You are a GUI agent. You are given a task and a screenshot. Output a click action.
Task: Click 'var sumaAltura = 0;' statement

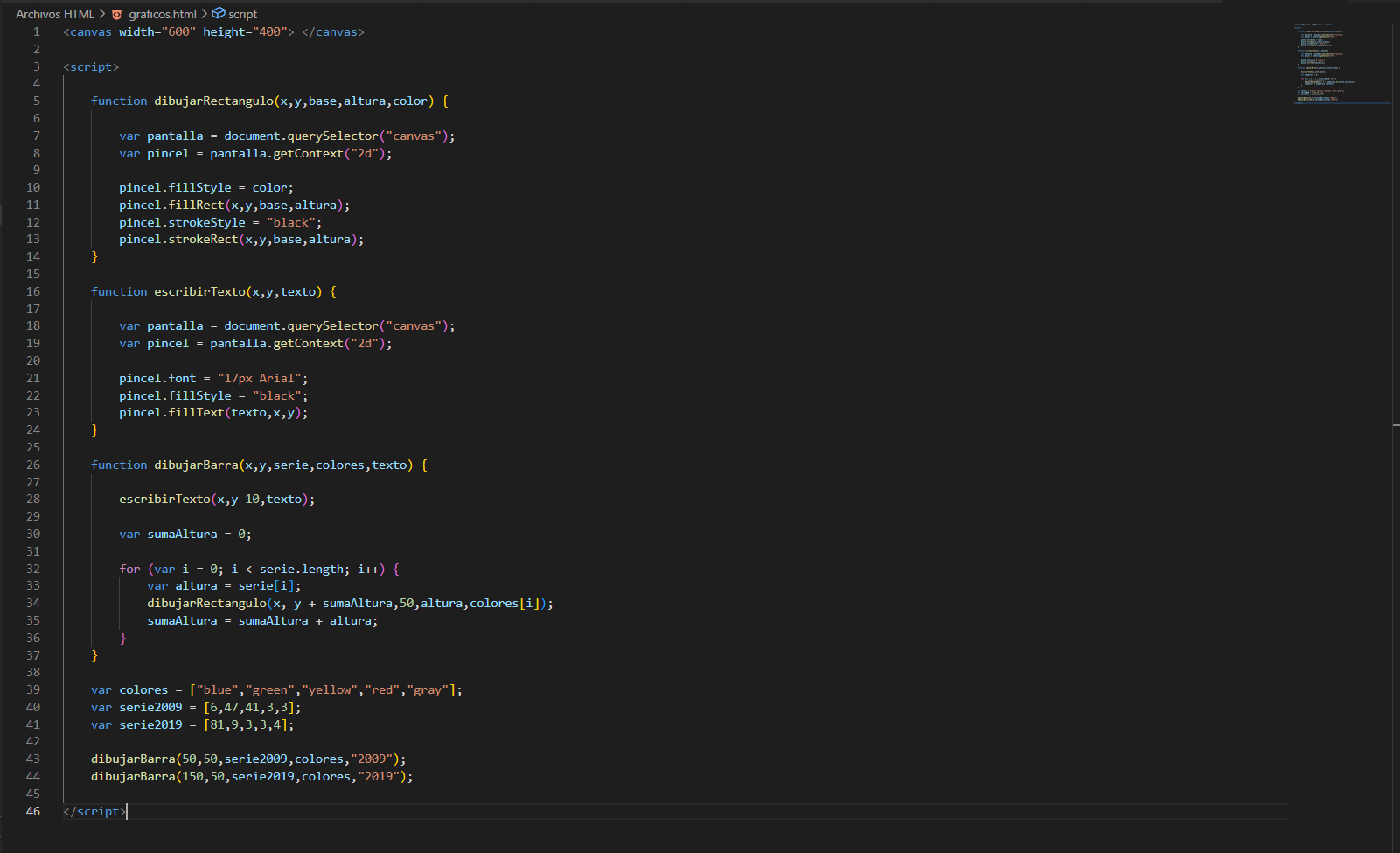click(185, 534)
